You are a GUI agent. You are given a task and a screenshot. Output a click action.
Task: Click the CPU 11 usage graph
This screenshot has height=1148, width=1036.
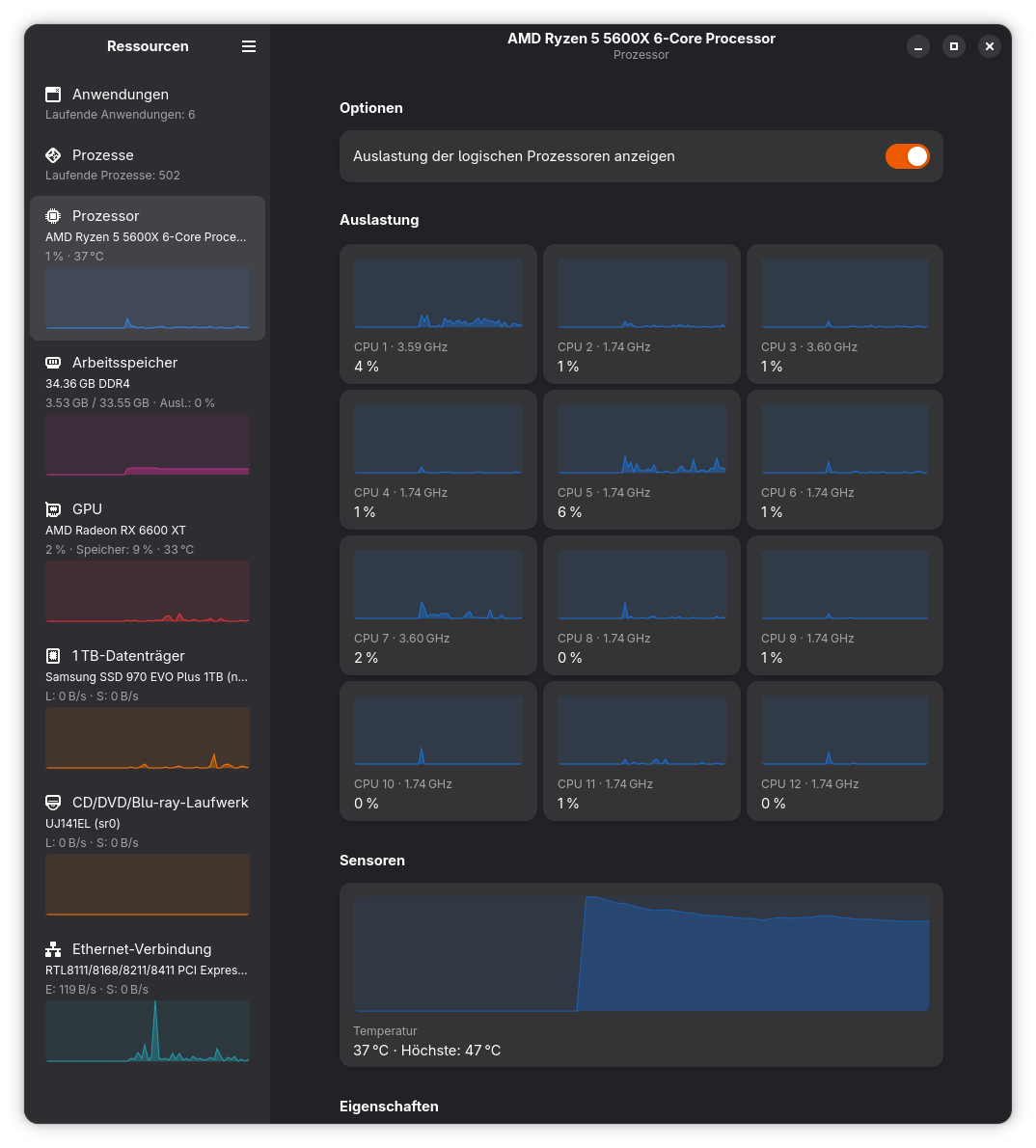(641, 730)
